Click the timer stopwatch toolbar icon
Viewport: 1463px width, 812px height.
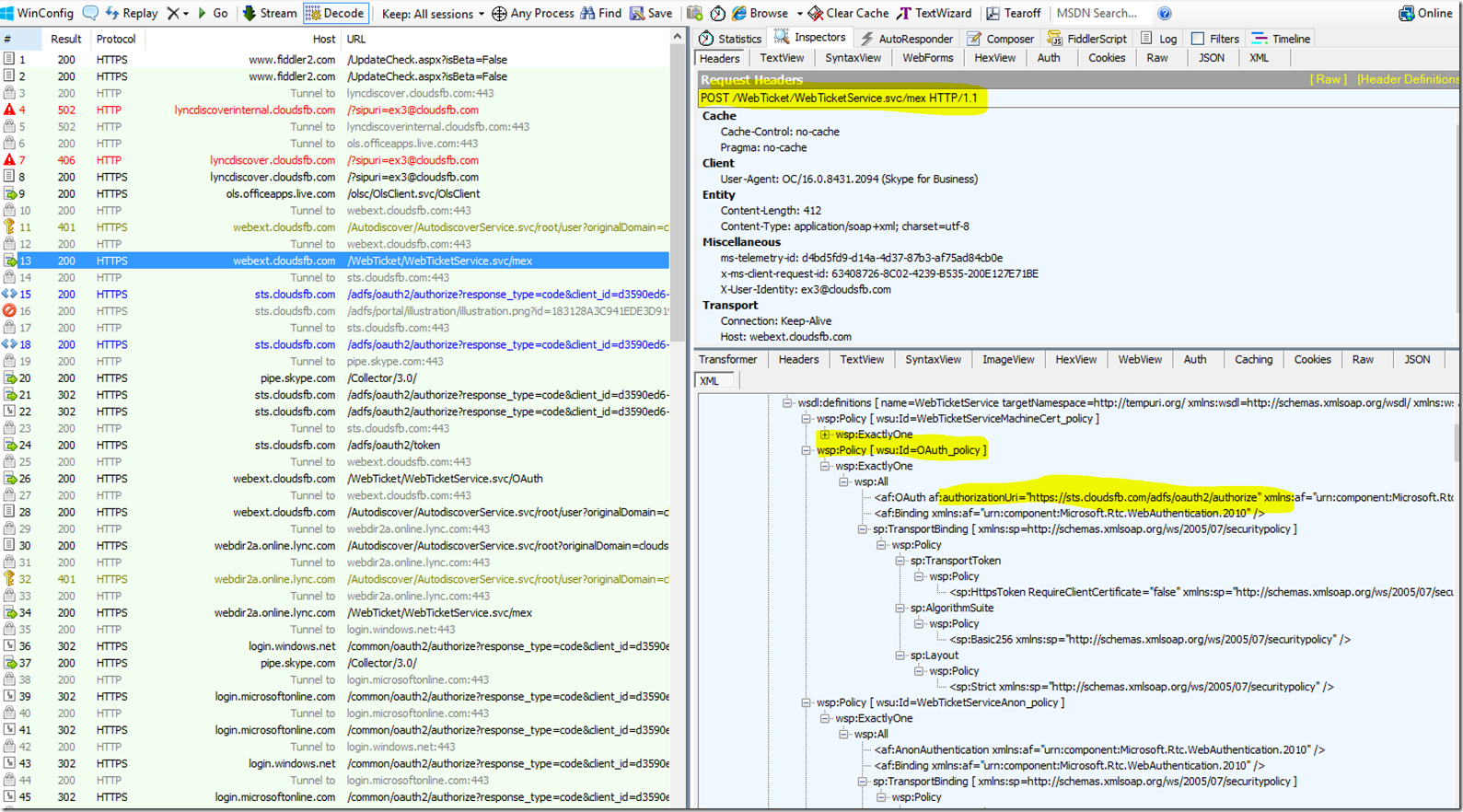pyautogui.click(x=718, y=13)
